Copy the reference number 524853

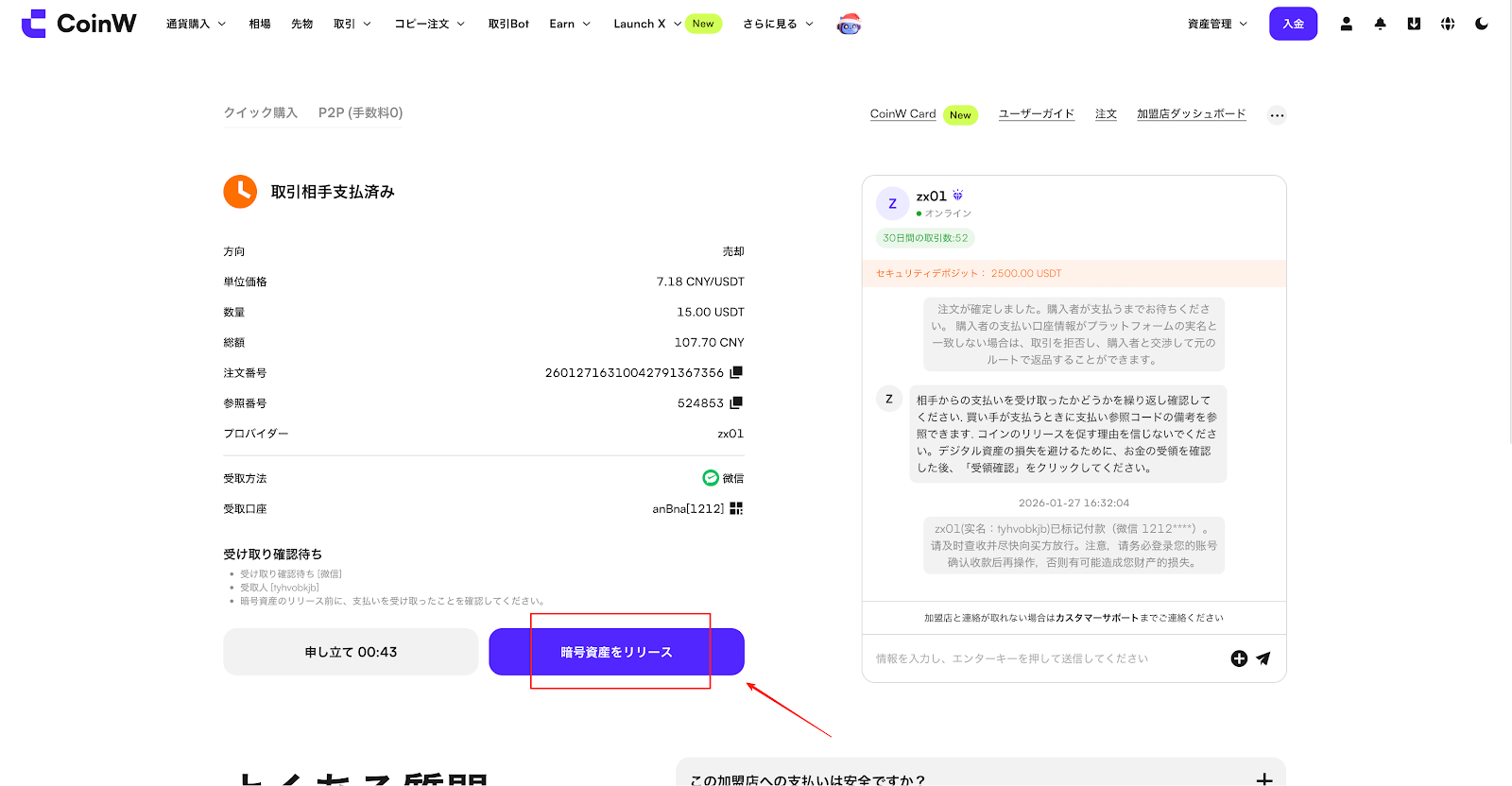[x=736, y=402]
